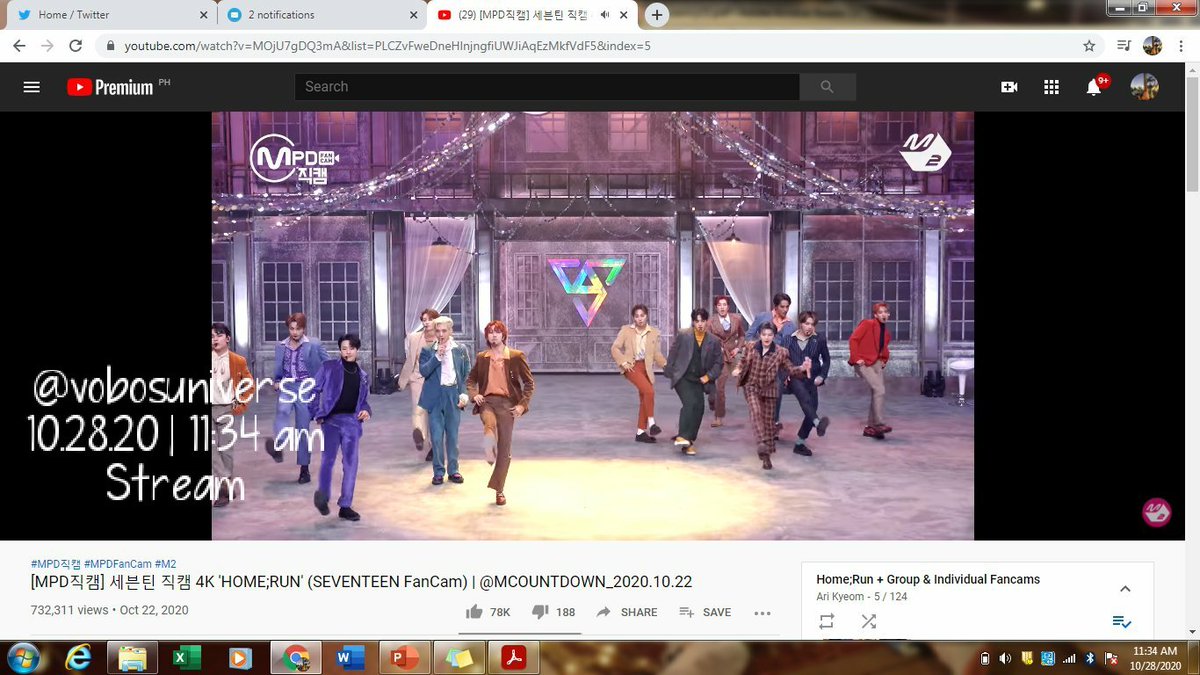Screen dimensions: 1200x675
Task: Go back to previous page
Action: pyautogui.click(x=19, y=46)
